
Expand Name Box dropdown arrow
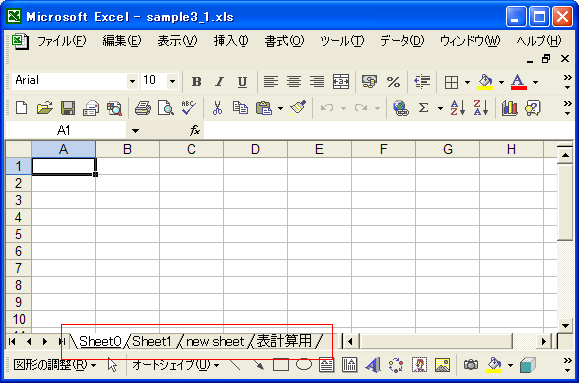pos(135,130)
